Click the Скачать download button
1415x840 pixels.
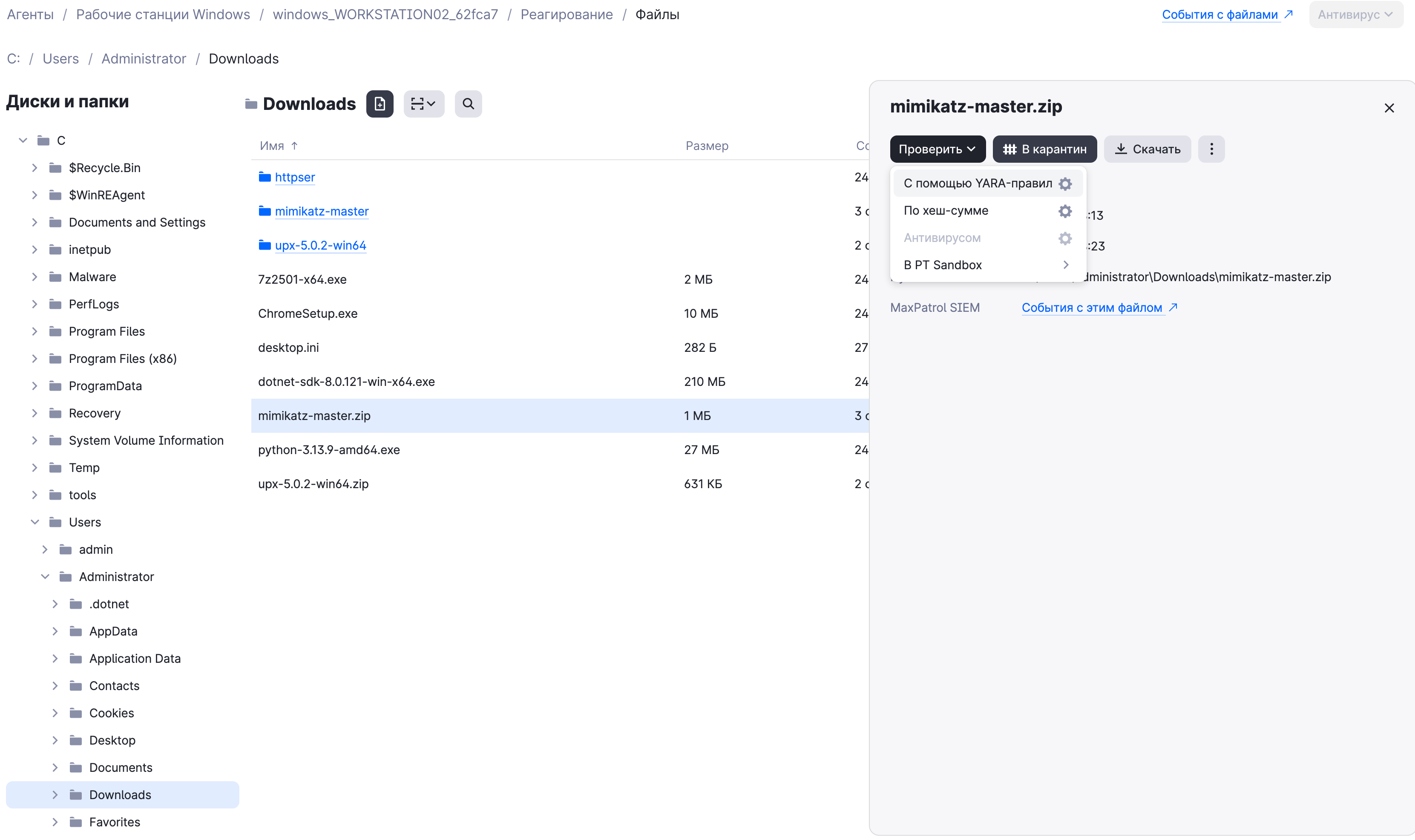[x=1147, y=150]
